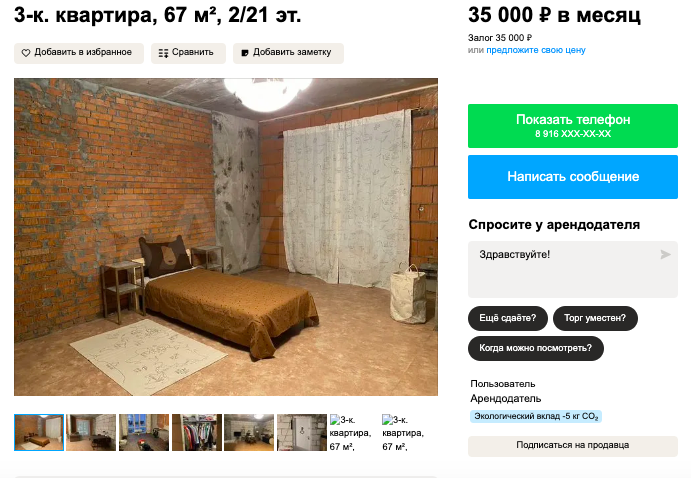This screenshot has height=478, width=691.
Task: Select quick reply Когда можно посмотреть?
Action: tap(535, 348)
